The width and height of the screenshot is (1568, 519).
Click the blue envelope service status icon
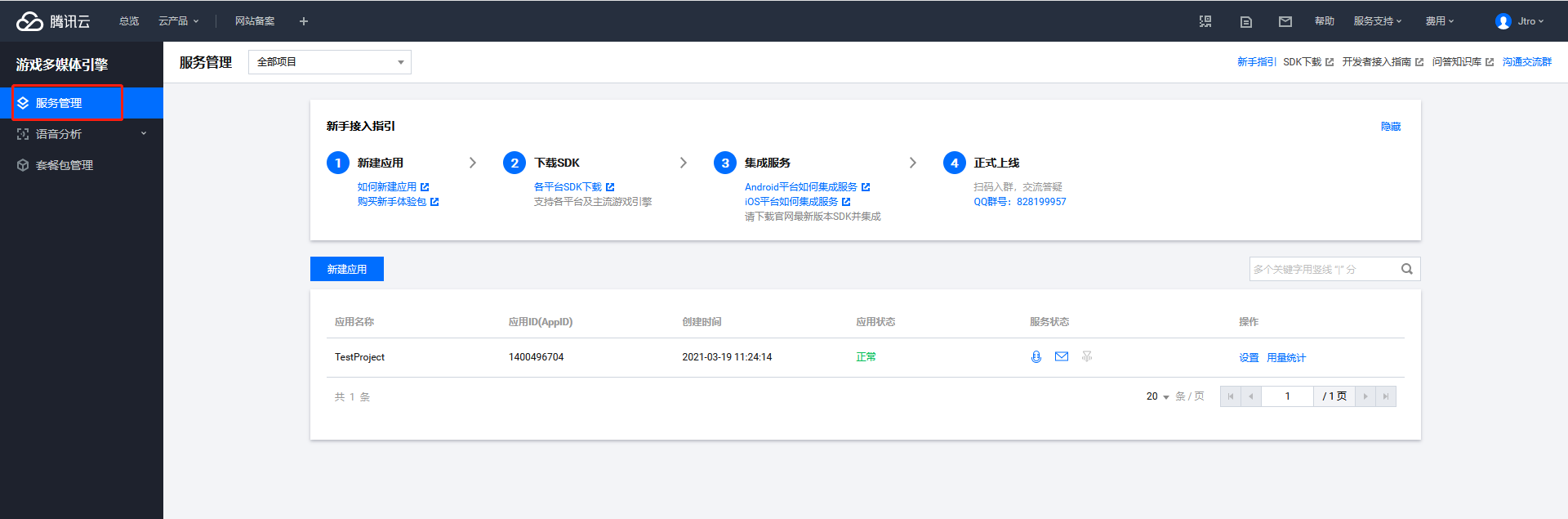point(1061,356)
